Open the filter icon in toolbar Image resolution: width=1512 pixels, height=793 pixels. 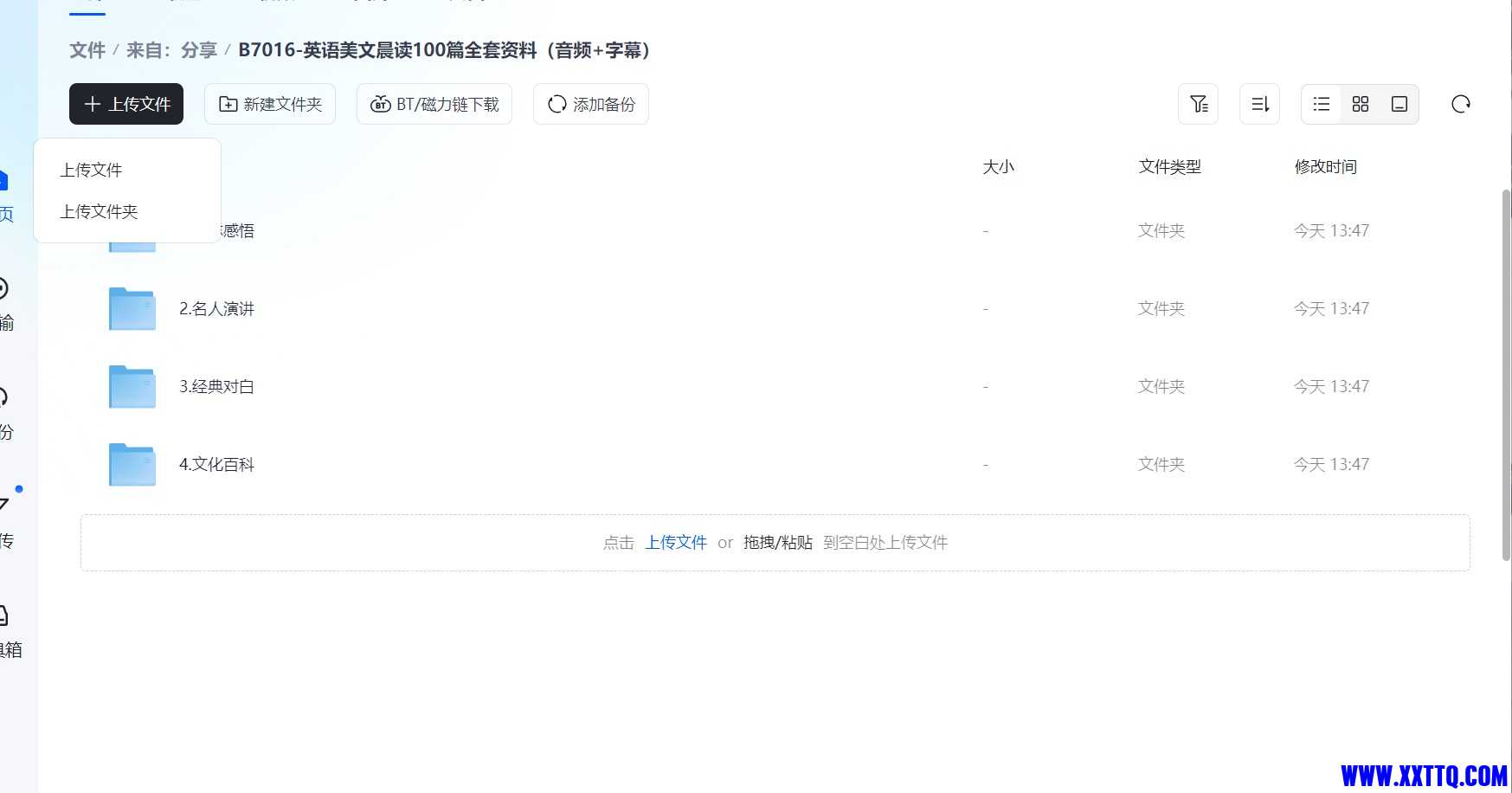(x=1199, y=104)
